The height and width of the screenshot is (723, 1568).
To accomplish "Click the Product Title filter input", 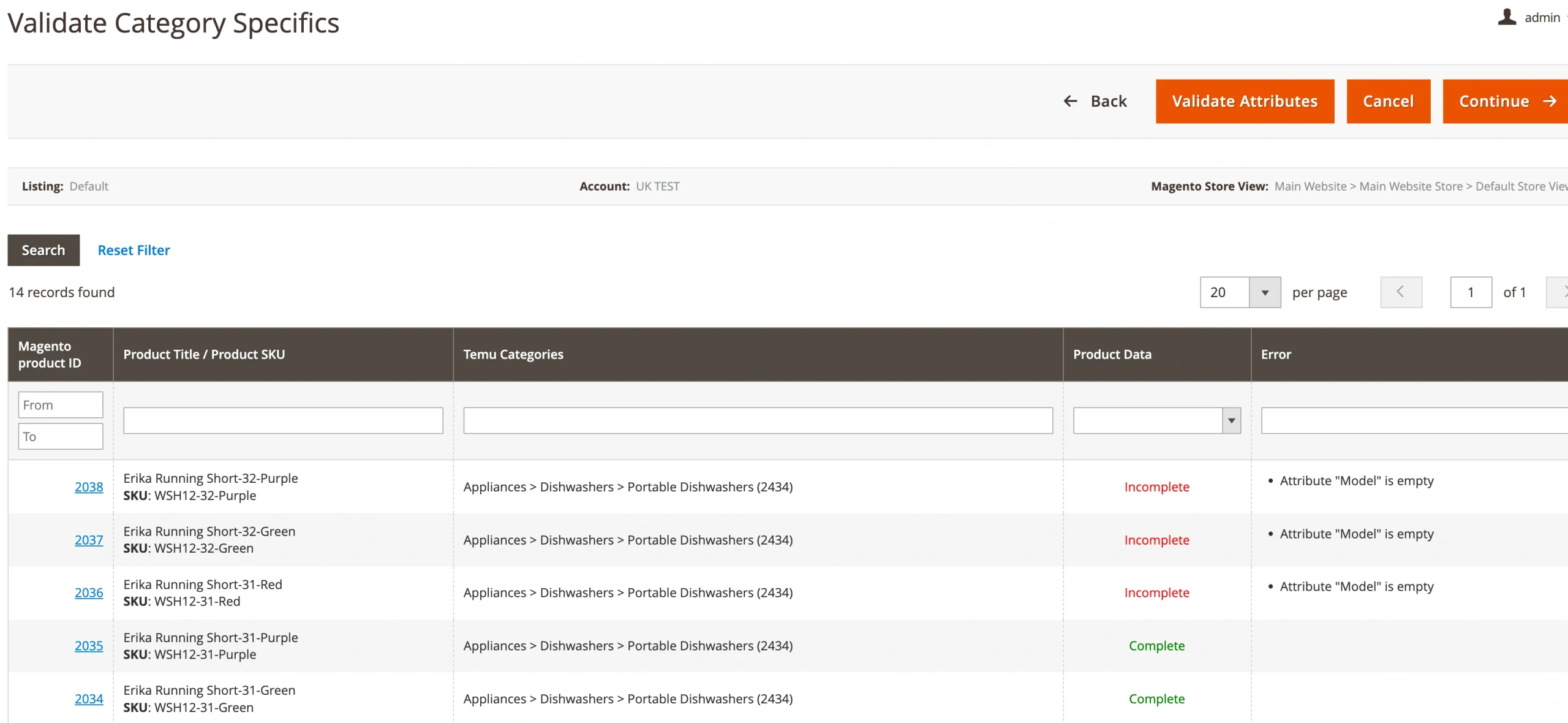I will point(283,420).
